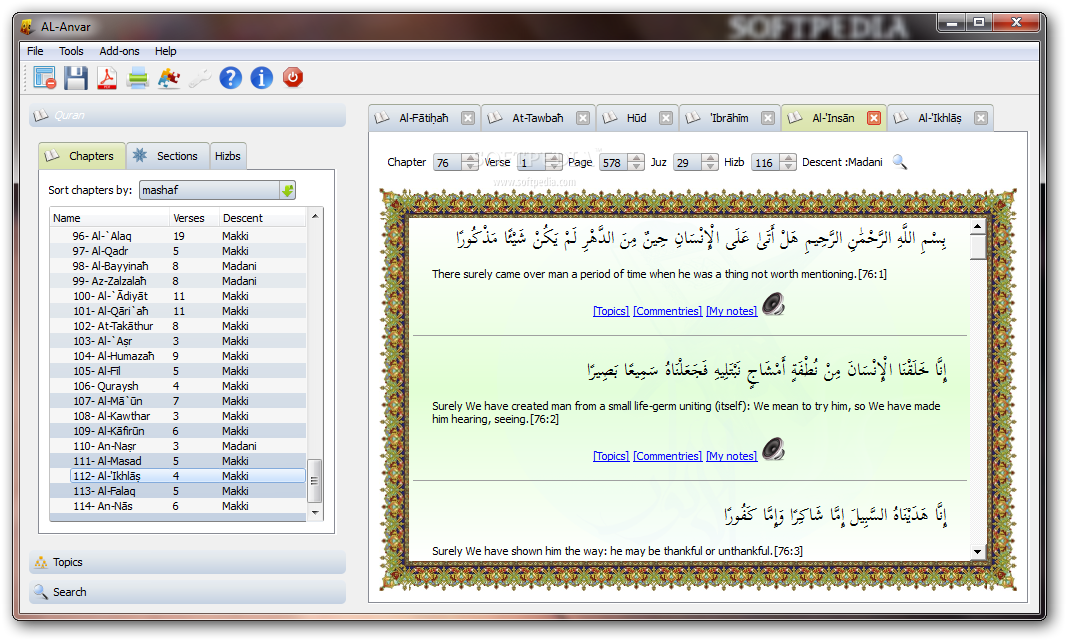Expand the Search panel
This screenshot has height=641, width=1067.
187,592
